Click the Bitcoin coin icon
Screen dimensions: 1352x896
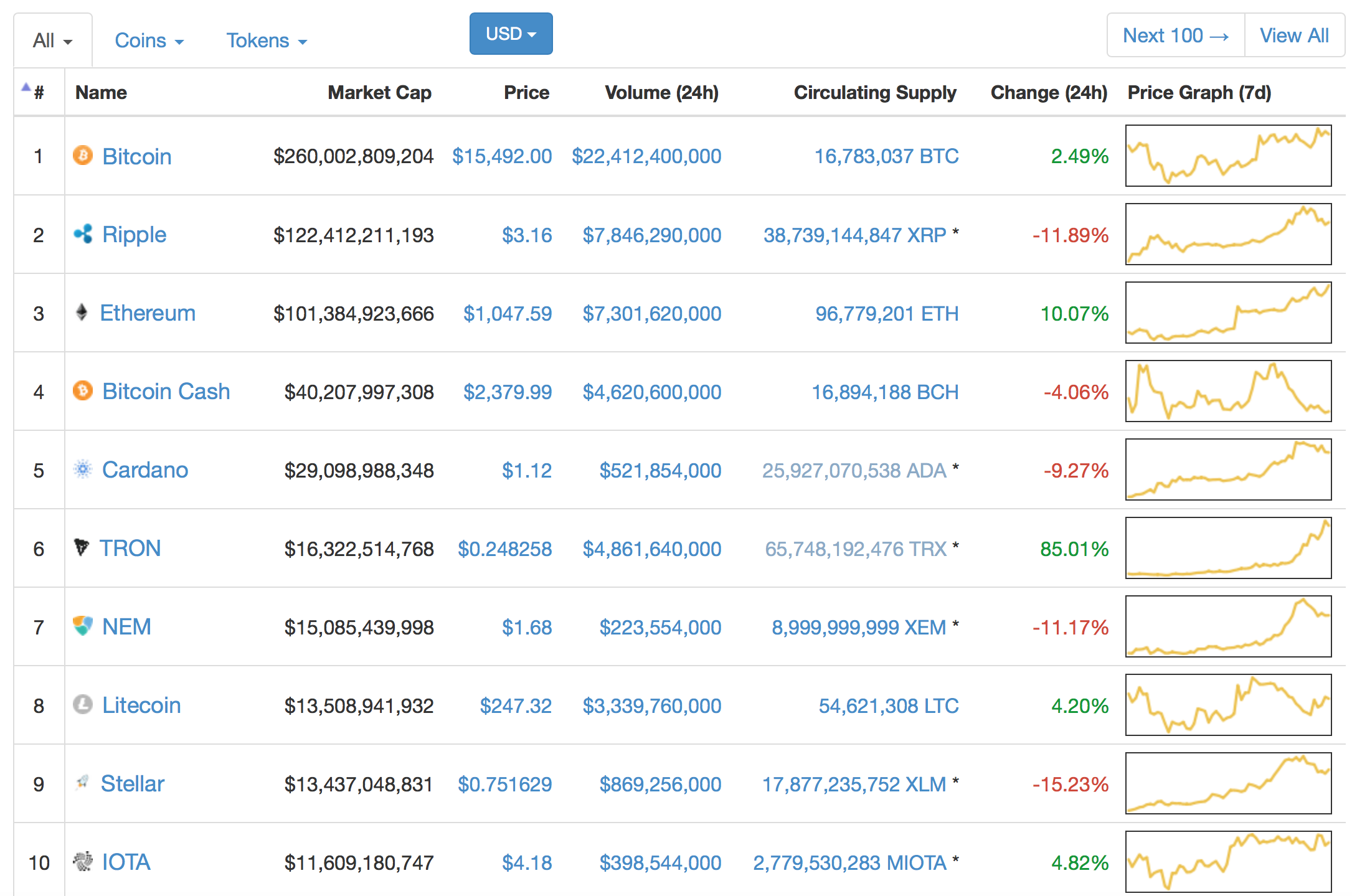pyautogui.click(x=83, y=156)
